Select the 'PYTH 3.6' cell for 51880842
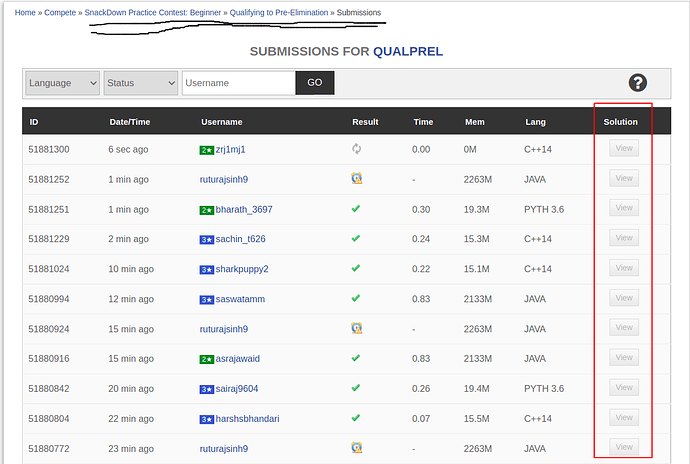The height and width of the screenshot is (464, 690). point(544,389)
